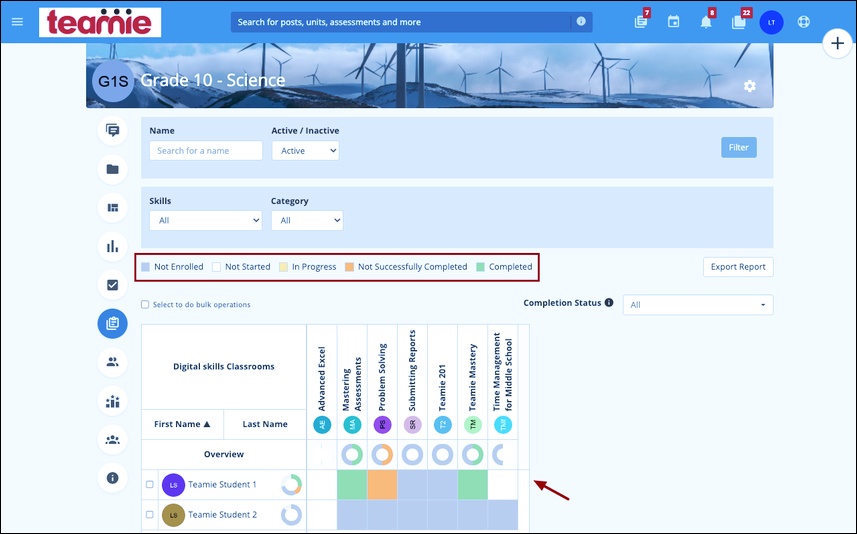This screenshot has height=534, width=857.
Task: Open the Category dropdown
Action: click(307, 220)
